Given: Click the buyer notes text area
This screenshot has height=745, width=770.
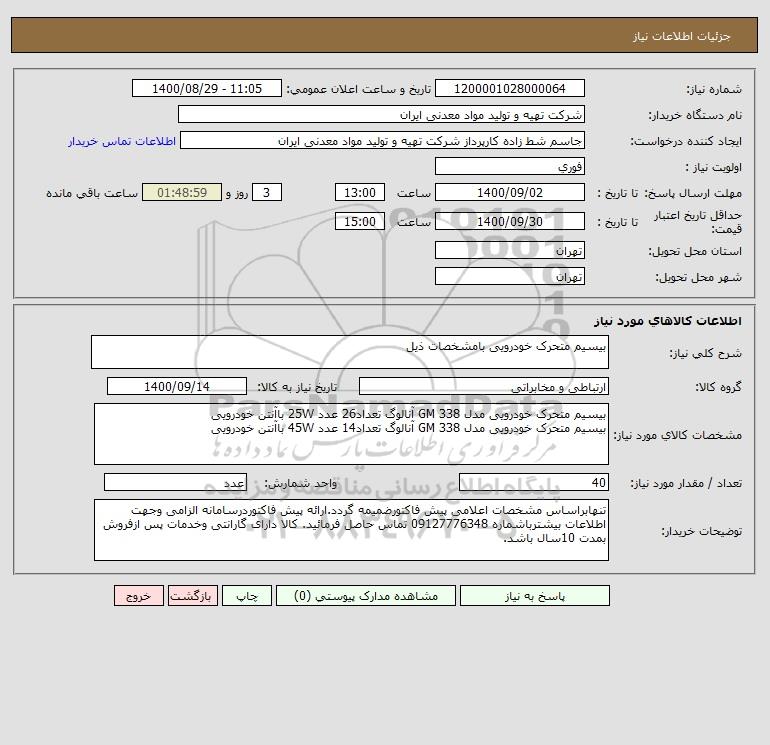Looking at the screenshot, I should point(351,530).
